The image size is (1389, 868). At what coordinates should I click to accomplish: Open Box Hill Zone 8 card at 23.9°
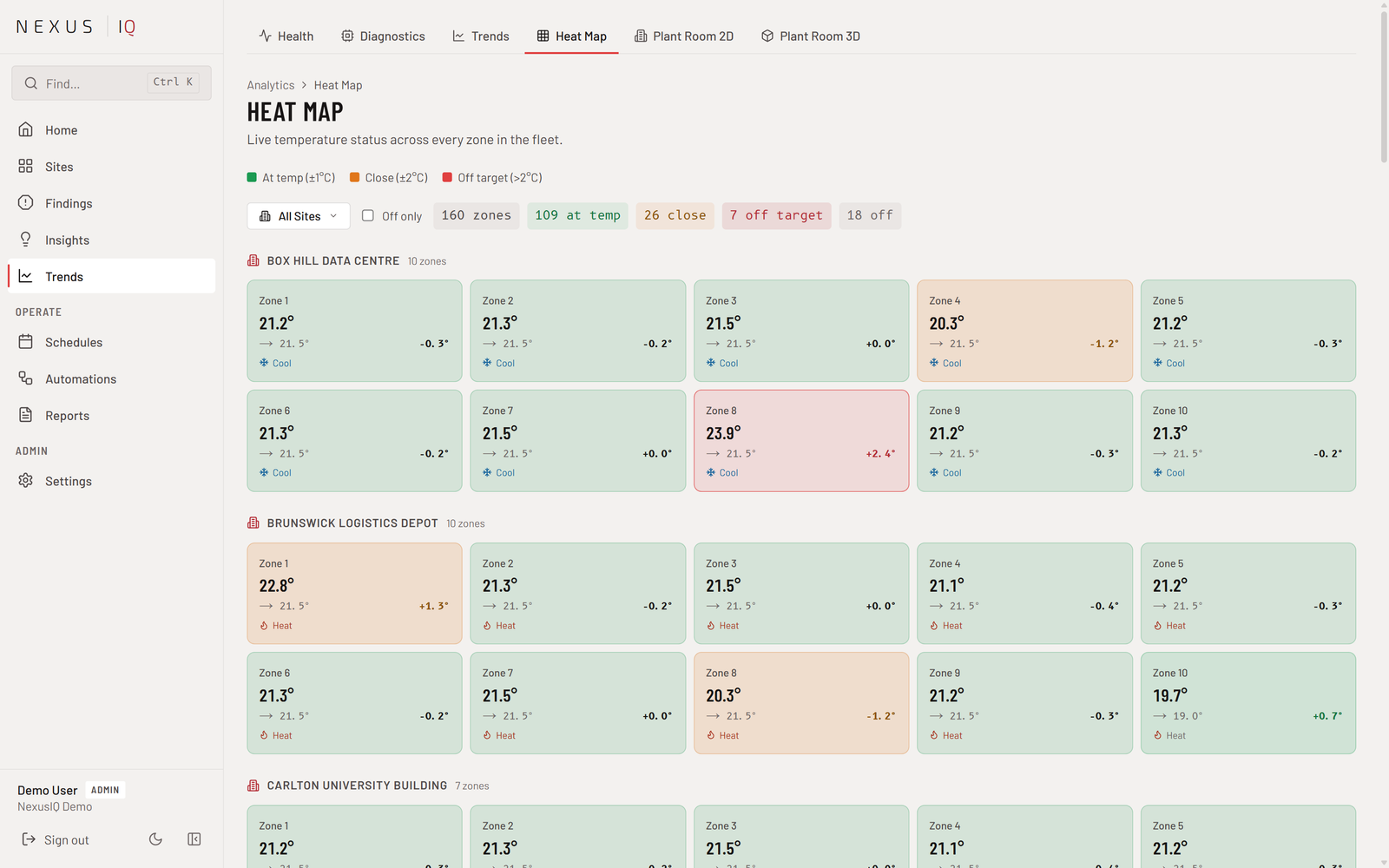[801, 441]
